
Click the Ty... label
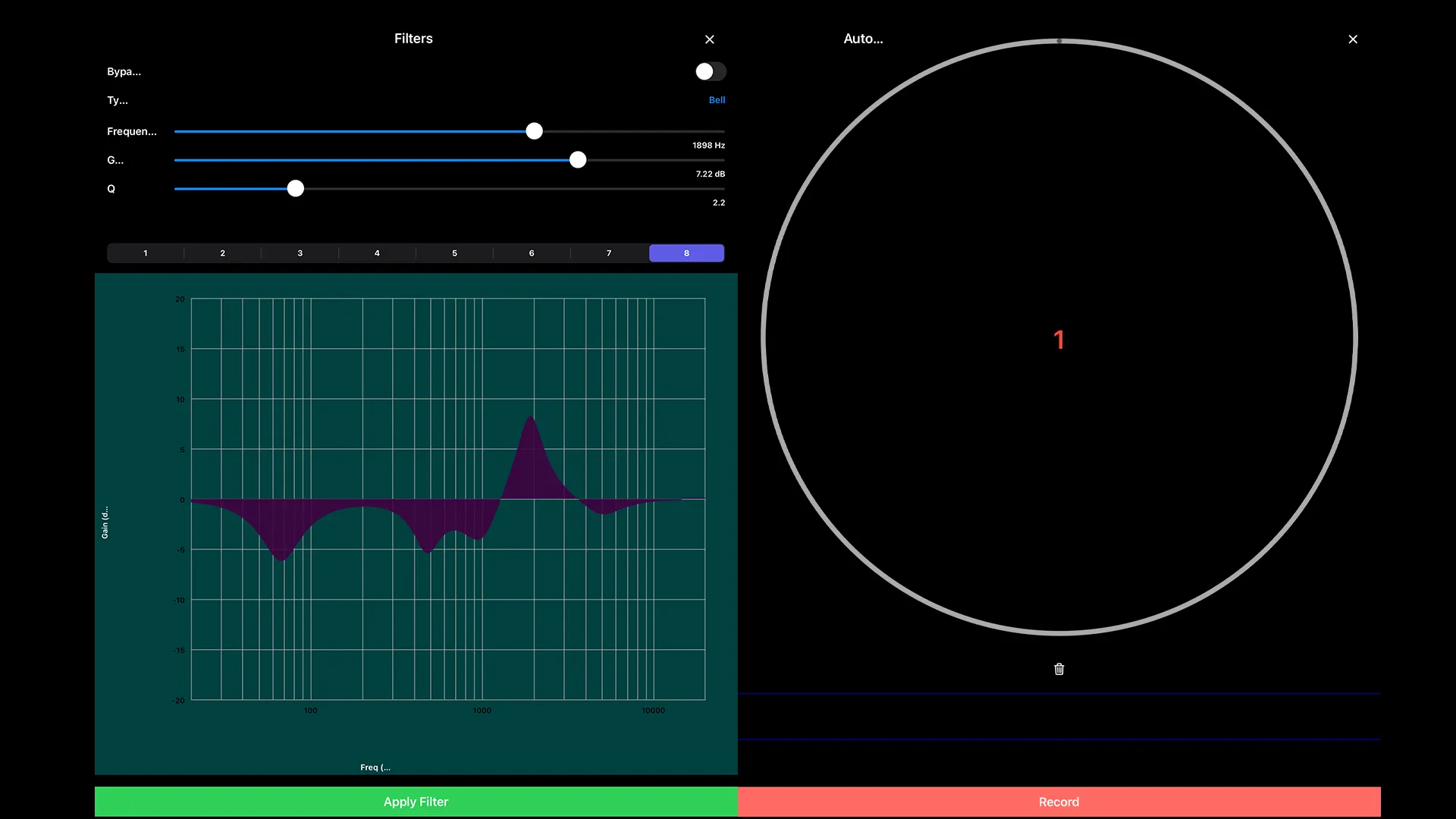(118, 100)
